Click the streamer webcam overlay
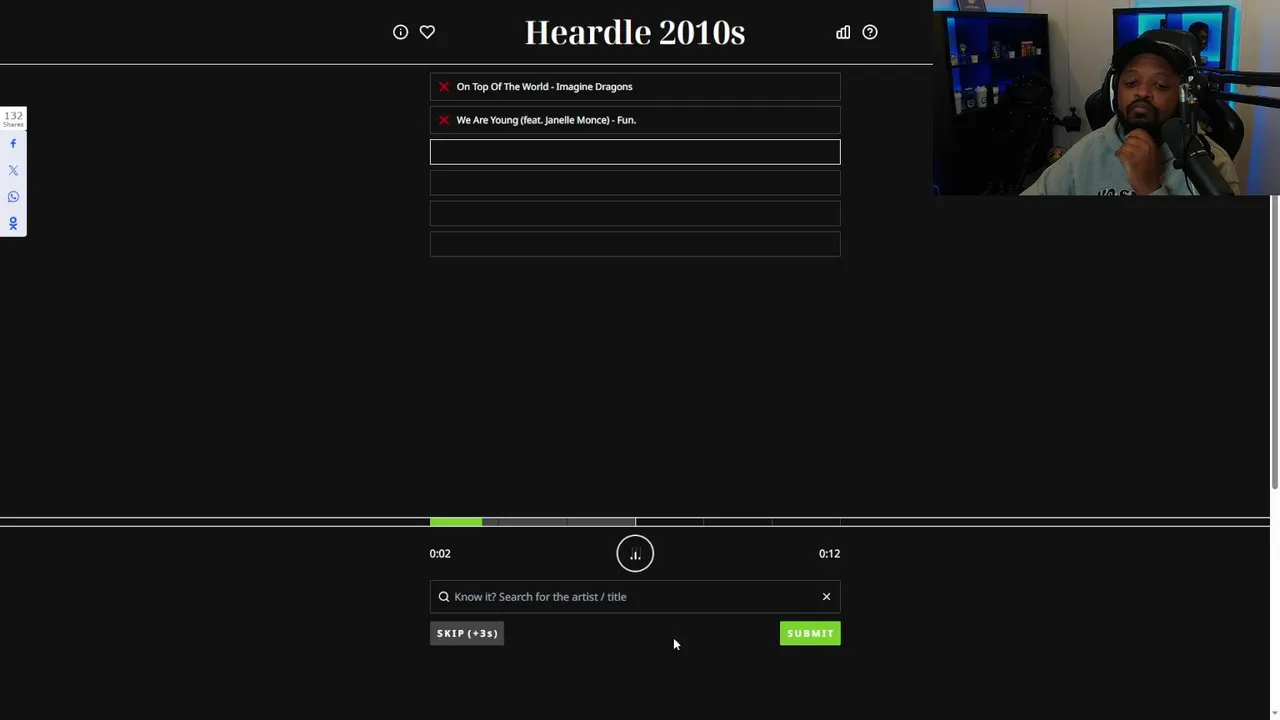Viewport: 1280px width, 720px height. click(1106, 97)
